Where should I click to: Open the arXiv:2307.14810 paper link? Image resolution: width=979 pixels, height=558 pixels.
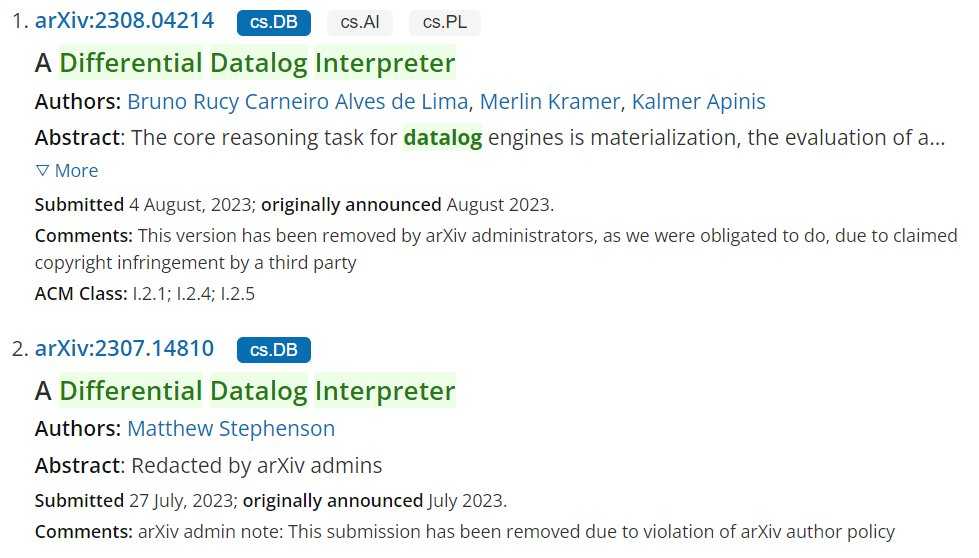(124, 349)
